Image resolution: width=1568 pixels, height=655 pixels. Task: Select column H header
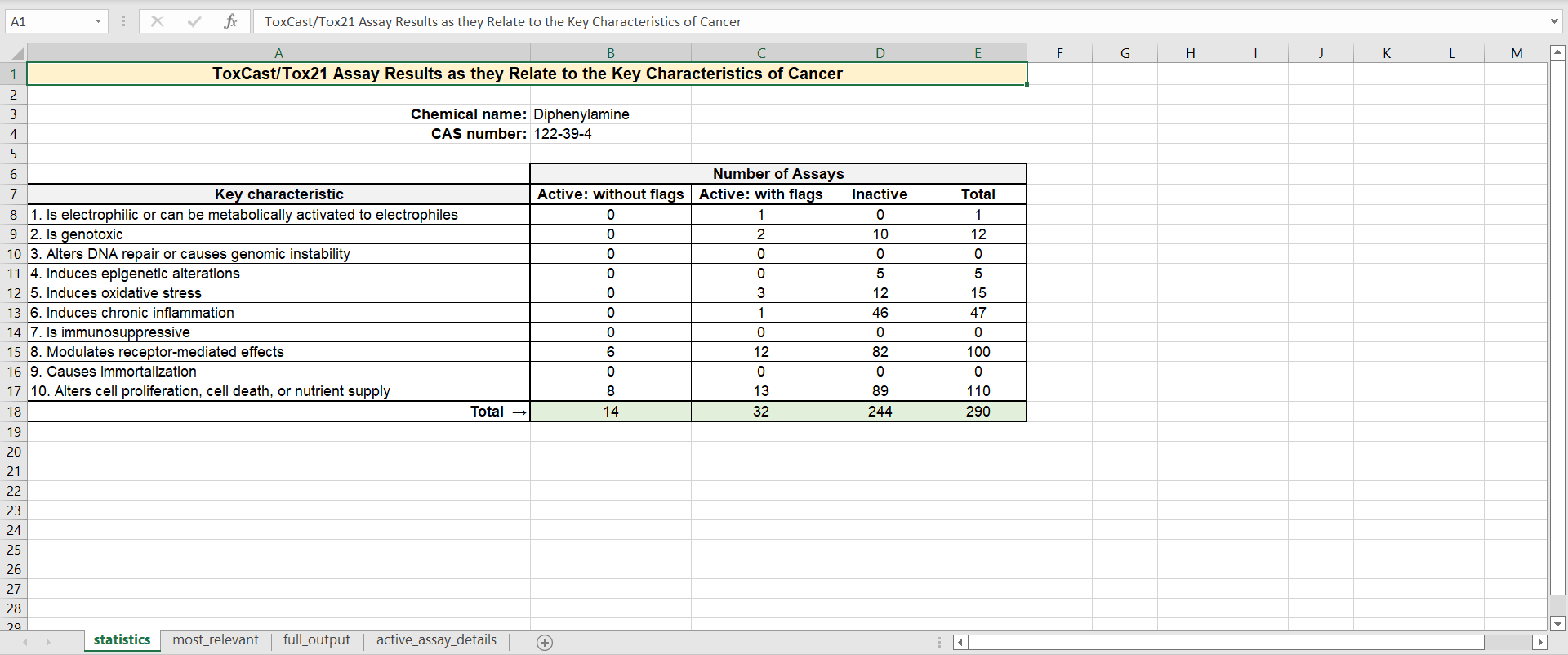tap(1191, 53)
